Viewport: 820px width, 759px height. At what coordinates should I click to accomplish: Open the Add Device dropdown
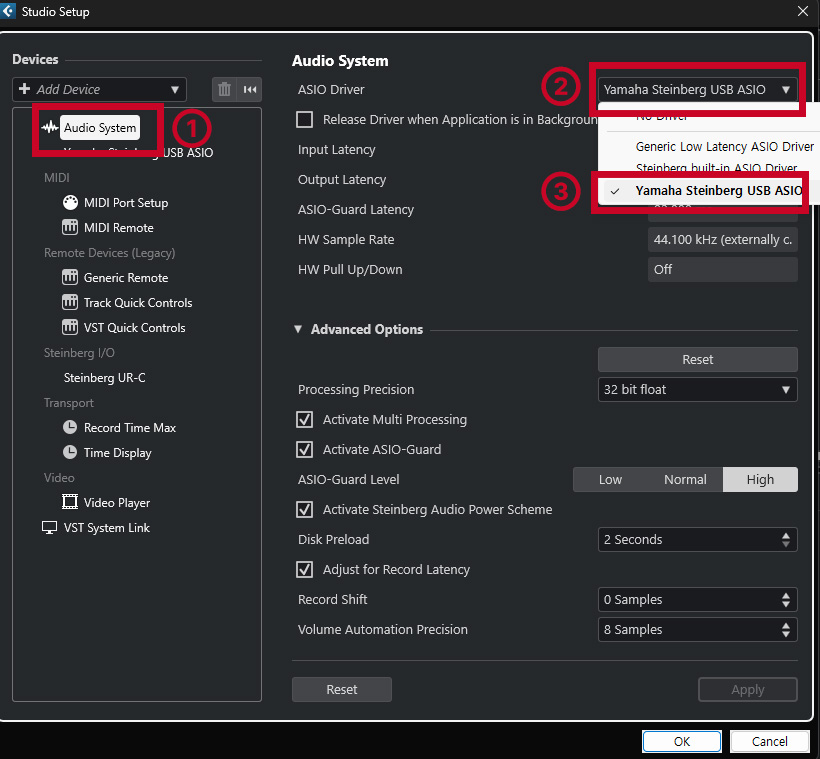(99, 89)
